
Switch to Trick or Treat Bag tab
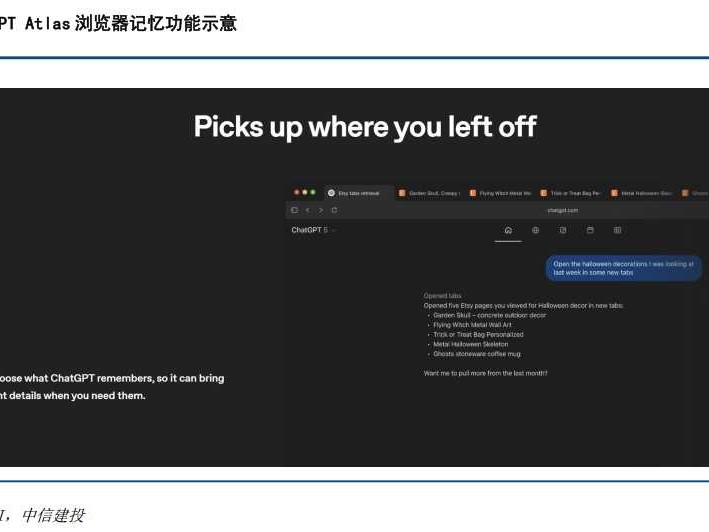(571, 193)
